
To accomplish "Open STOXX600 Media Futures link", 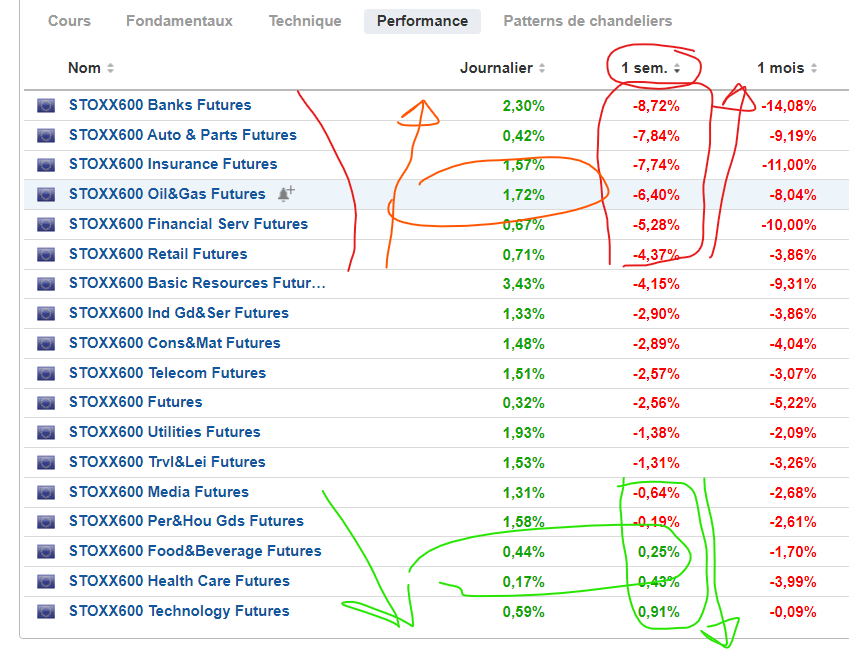I will pyautogui.click(x=159, y=492).
